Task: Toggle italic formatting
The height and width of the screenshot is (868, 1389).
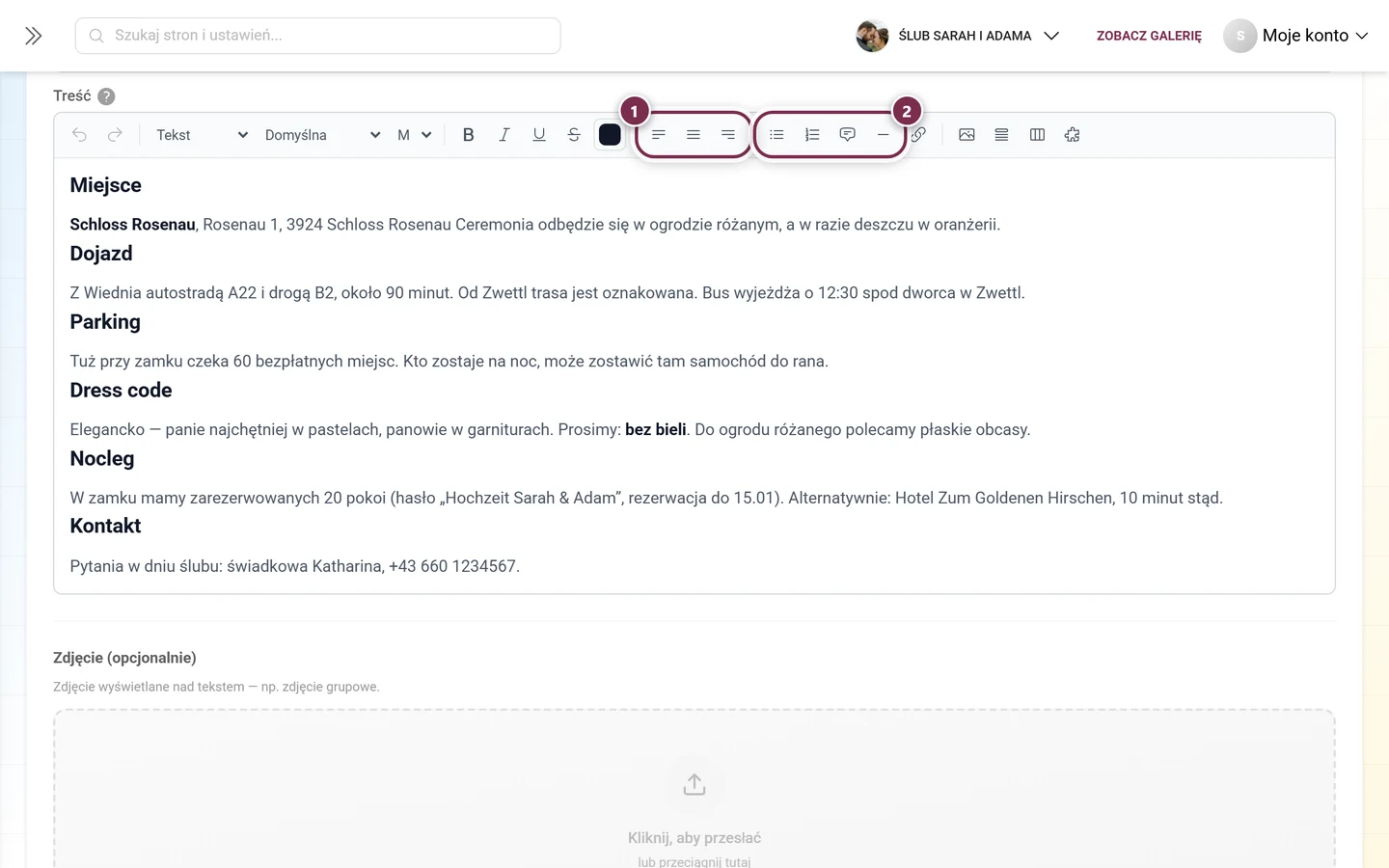Action: click(504, 135)
